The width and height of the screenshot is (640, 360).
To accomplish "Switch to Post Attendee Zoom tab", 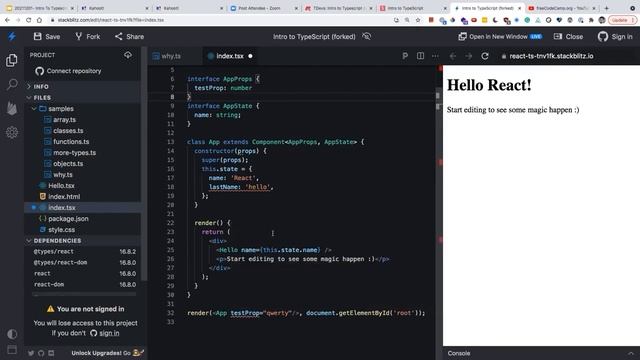I will (263, 8).
